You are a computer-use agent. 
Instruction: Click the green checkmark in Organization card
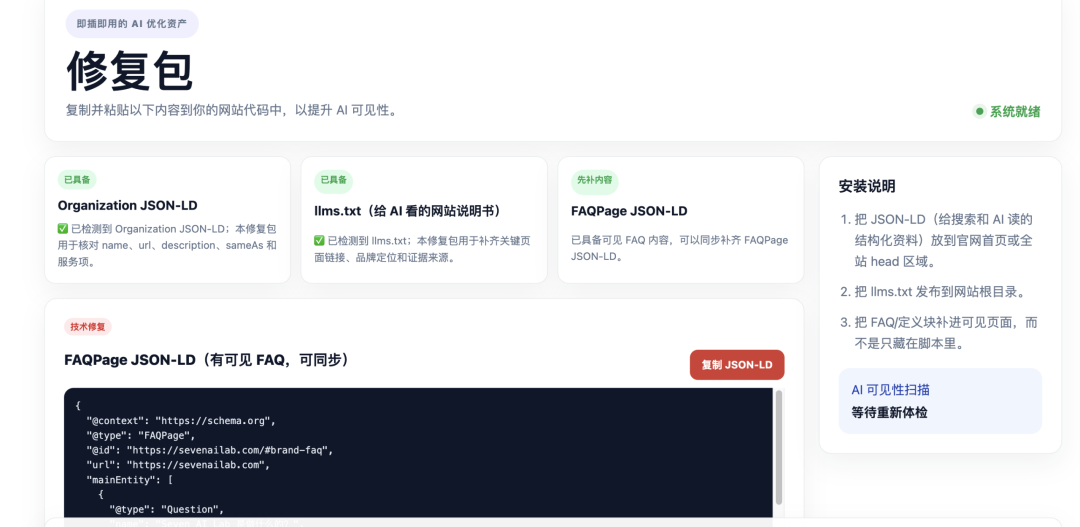pos(63,228)
